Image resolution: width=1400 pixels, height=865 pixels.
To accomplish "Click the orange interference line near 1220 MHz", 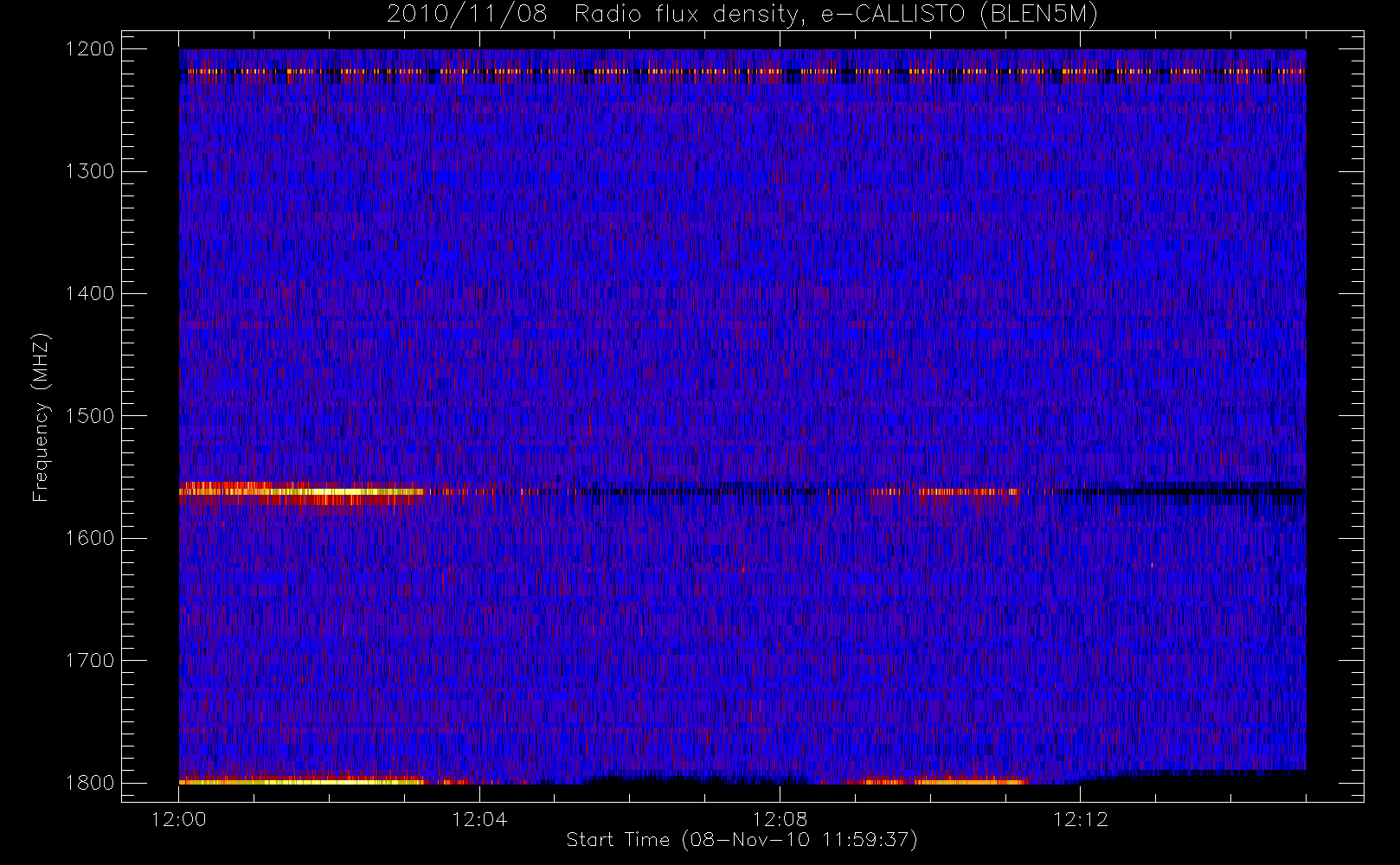I will tap(742, 71).
